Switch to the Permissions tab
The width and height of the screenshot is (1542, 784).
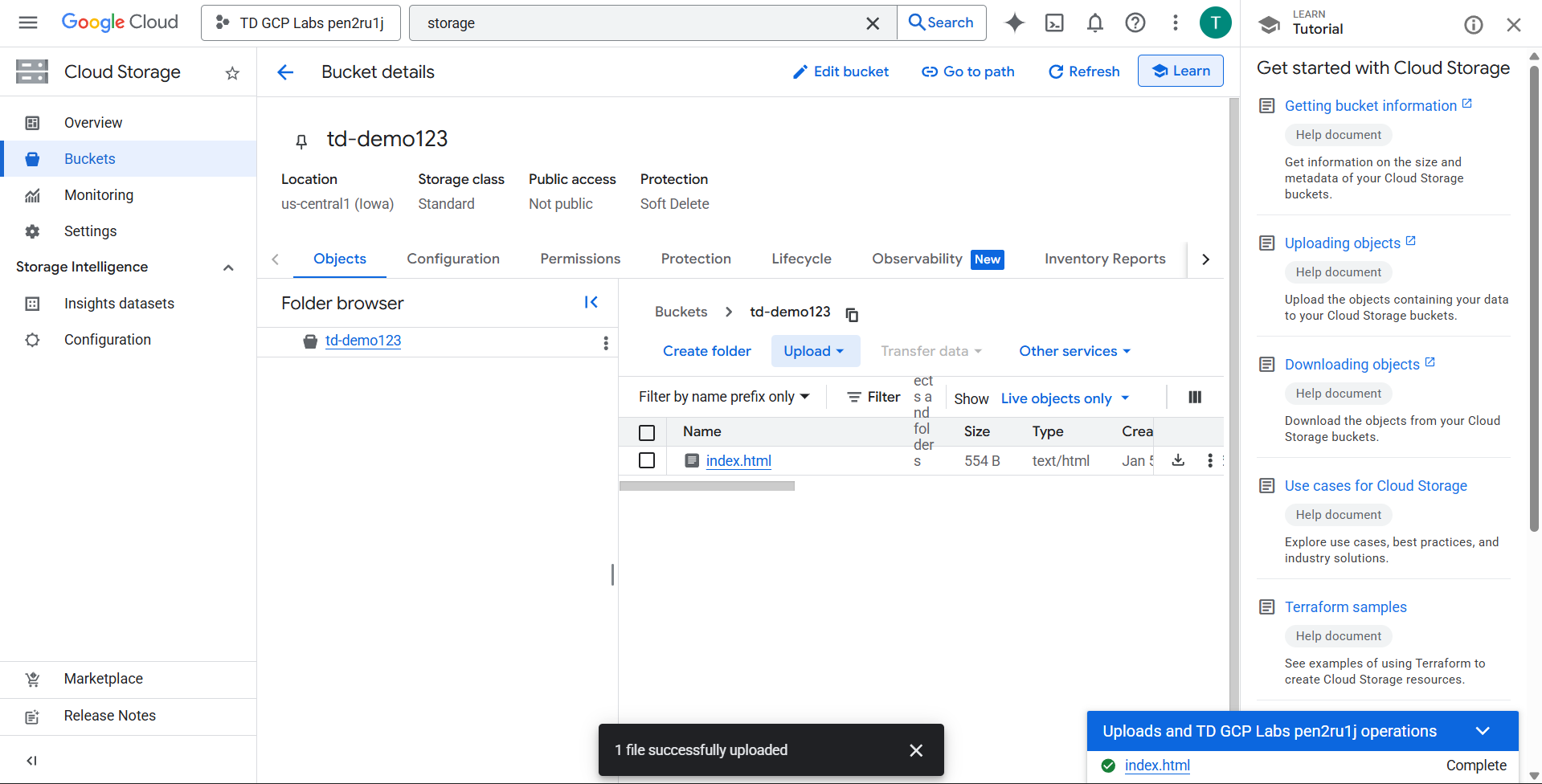[580, 259]
